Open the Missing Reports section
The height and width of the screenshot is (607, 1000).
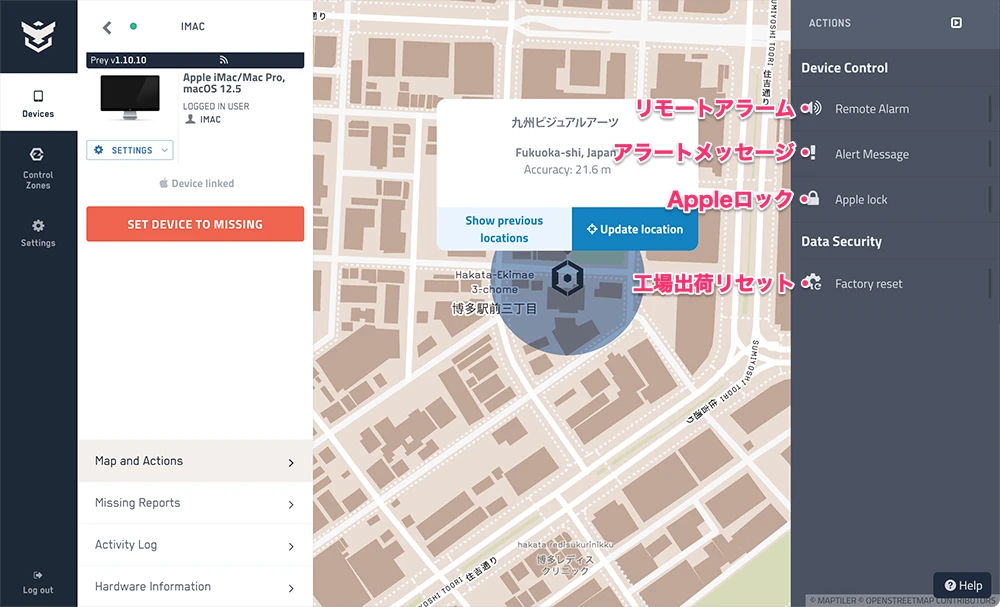point(195,503)
